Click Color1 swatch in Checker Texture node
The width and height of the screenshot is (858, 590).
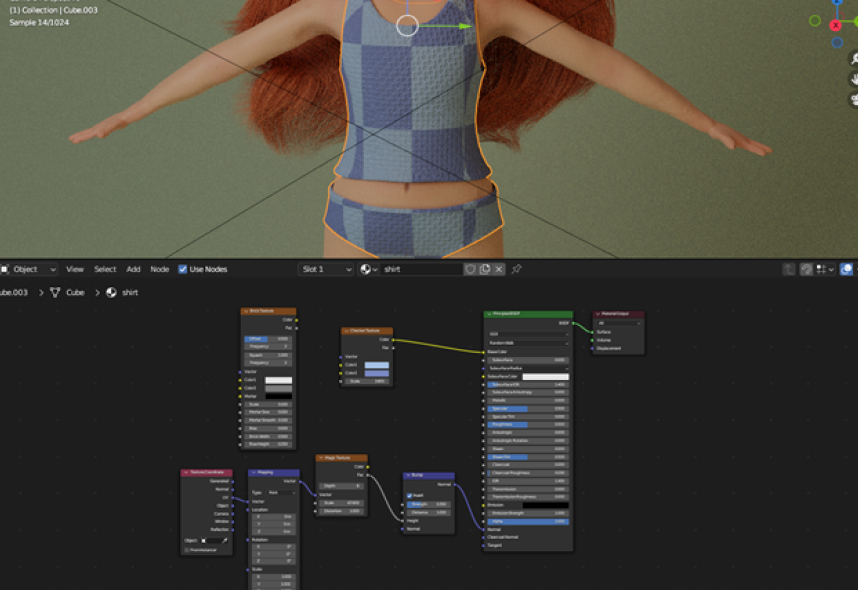coord(377,365)
